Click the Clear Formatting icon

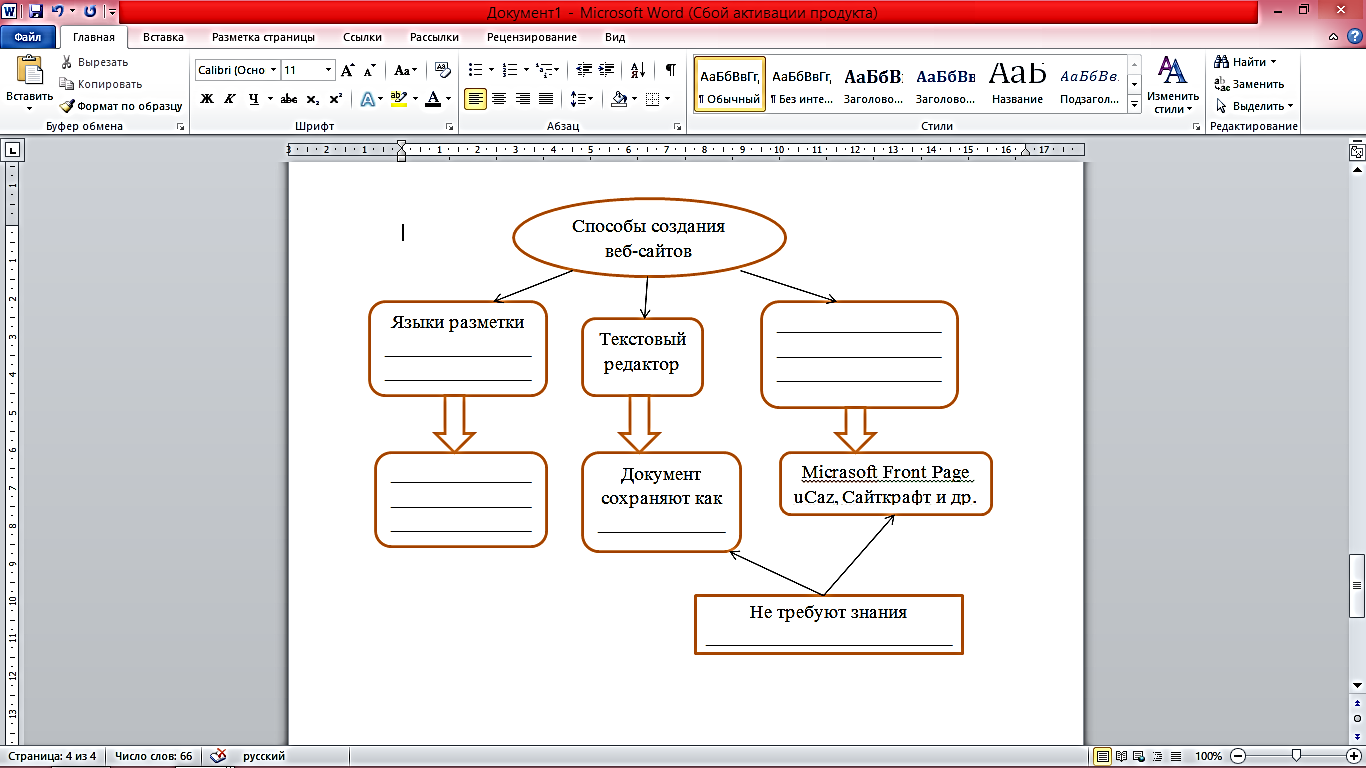443,70
